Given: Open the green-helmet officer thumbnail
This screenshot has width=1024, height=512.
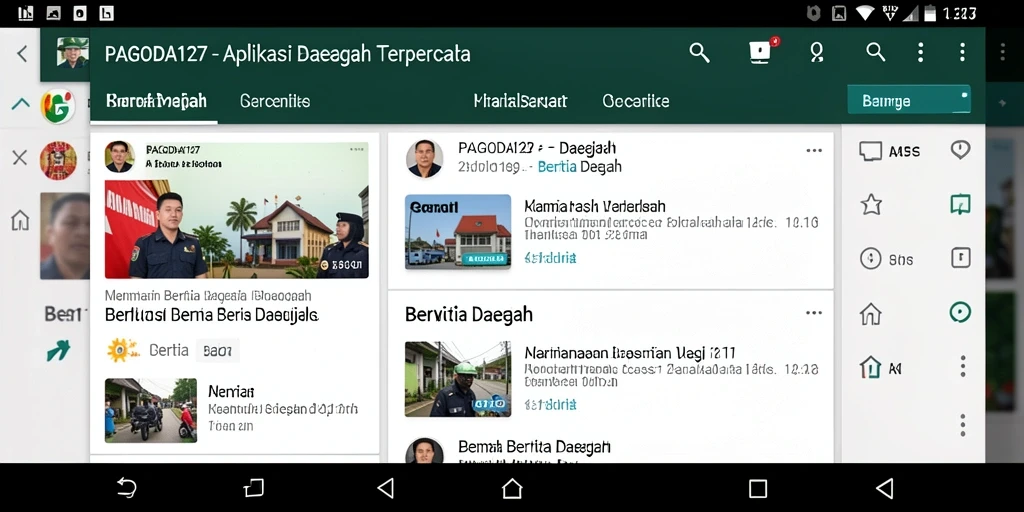Looking at the screenshot, I should [x=458, y=379].
